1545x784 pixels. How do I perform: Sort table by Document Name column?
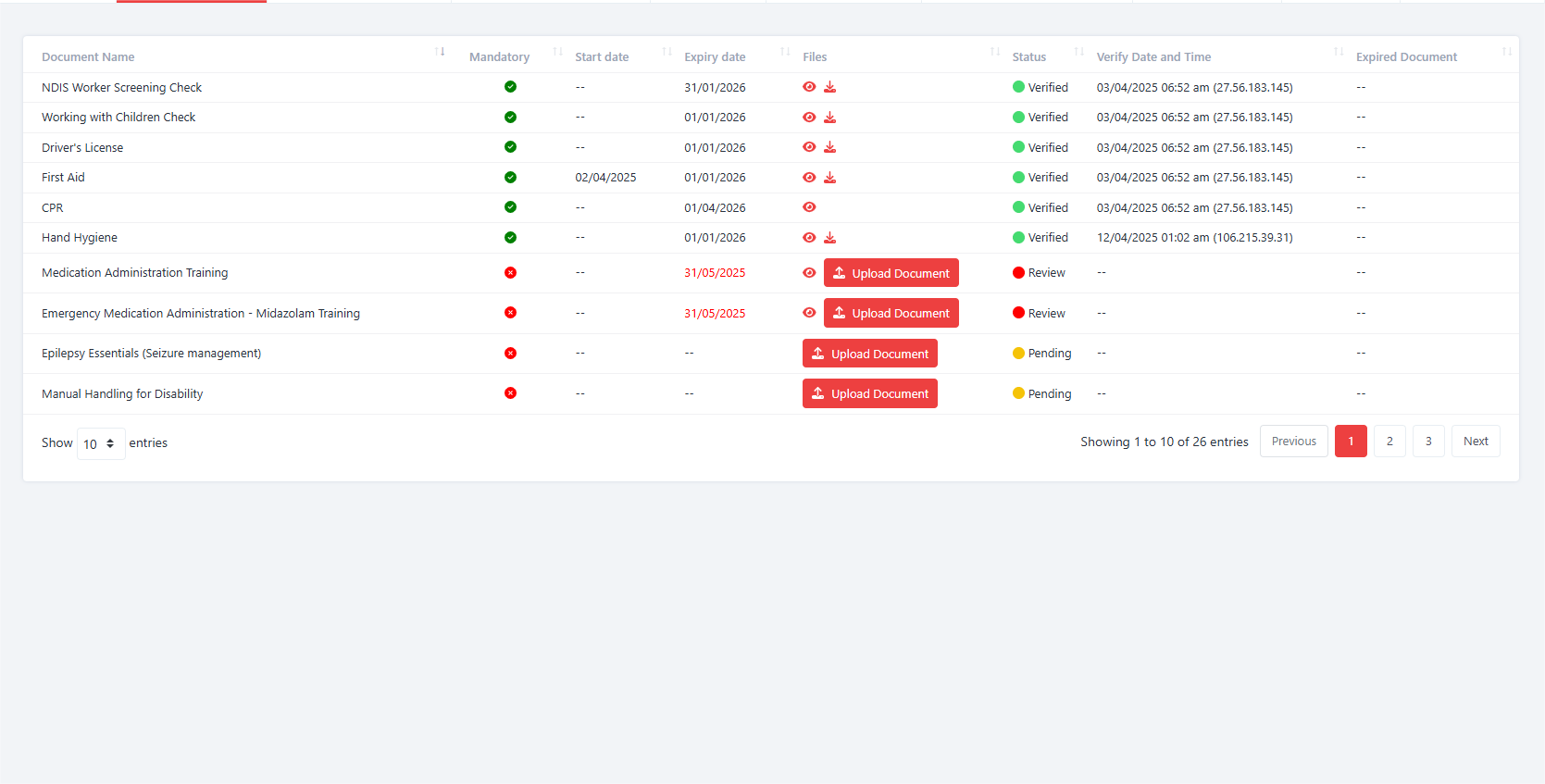click(x=88, y=56)
